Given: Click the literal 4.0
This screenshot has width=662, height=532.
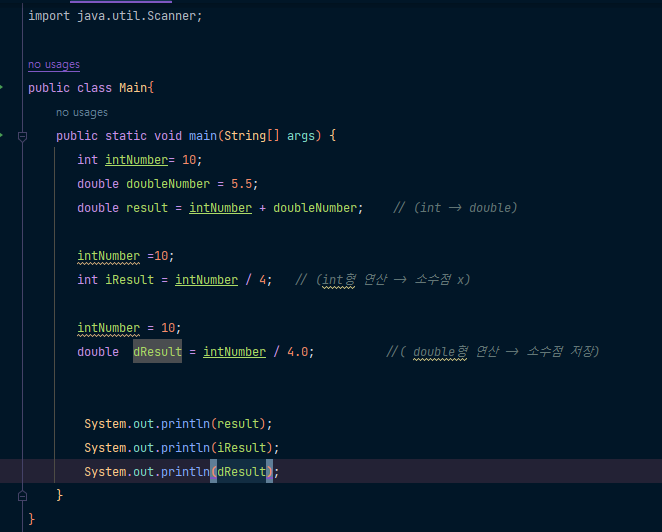Looking at the screenshot, I should 298,352.
